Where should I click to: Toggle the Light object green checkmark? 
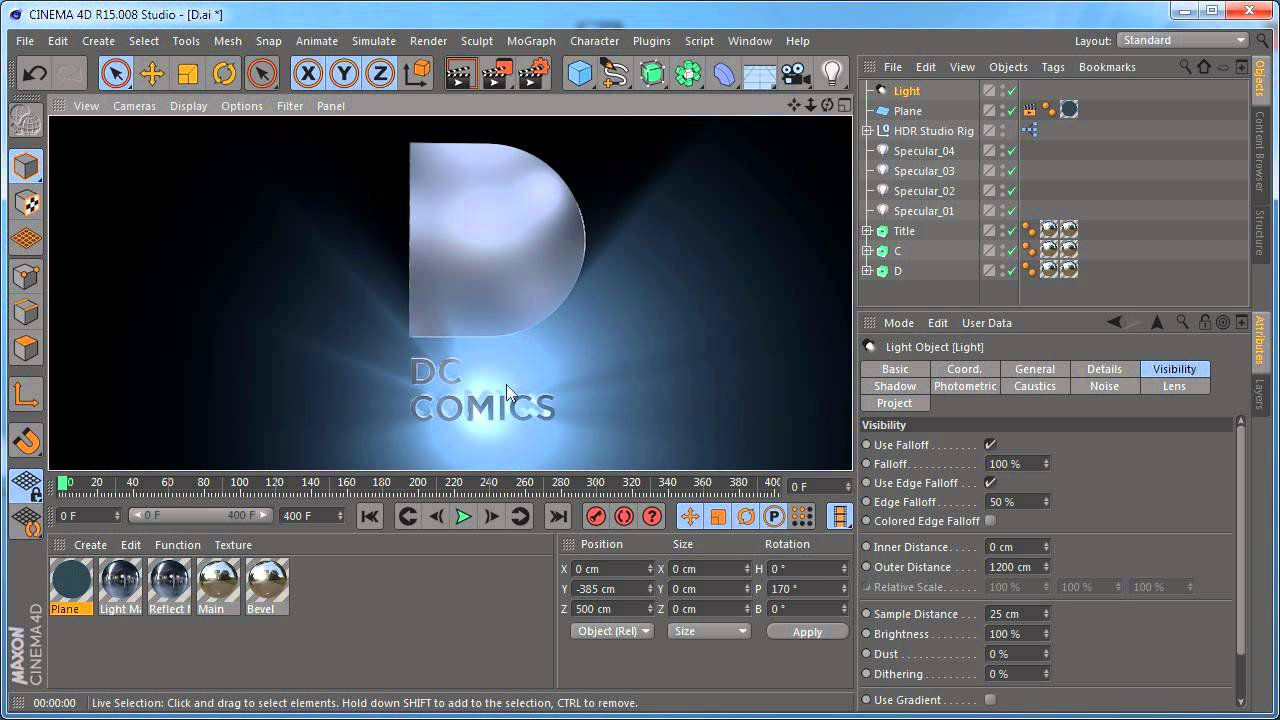click(x=1012, y=91)
